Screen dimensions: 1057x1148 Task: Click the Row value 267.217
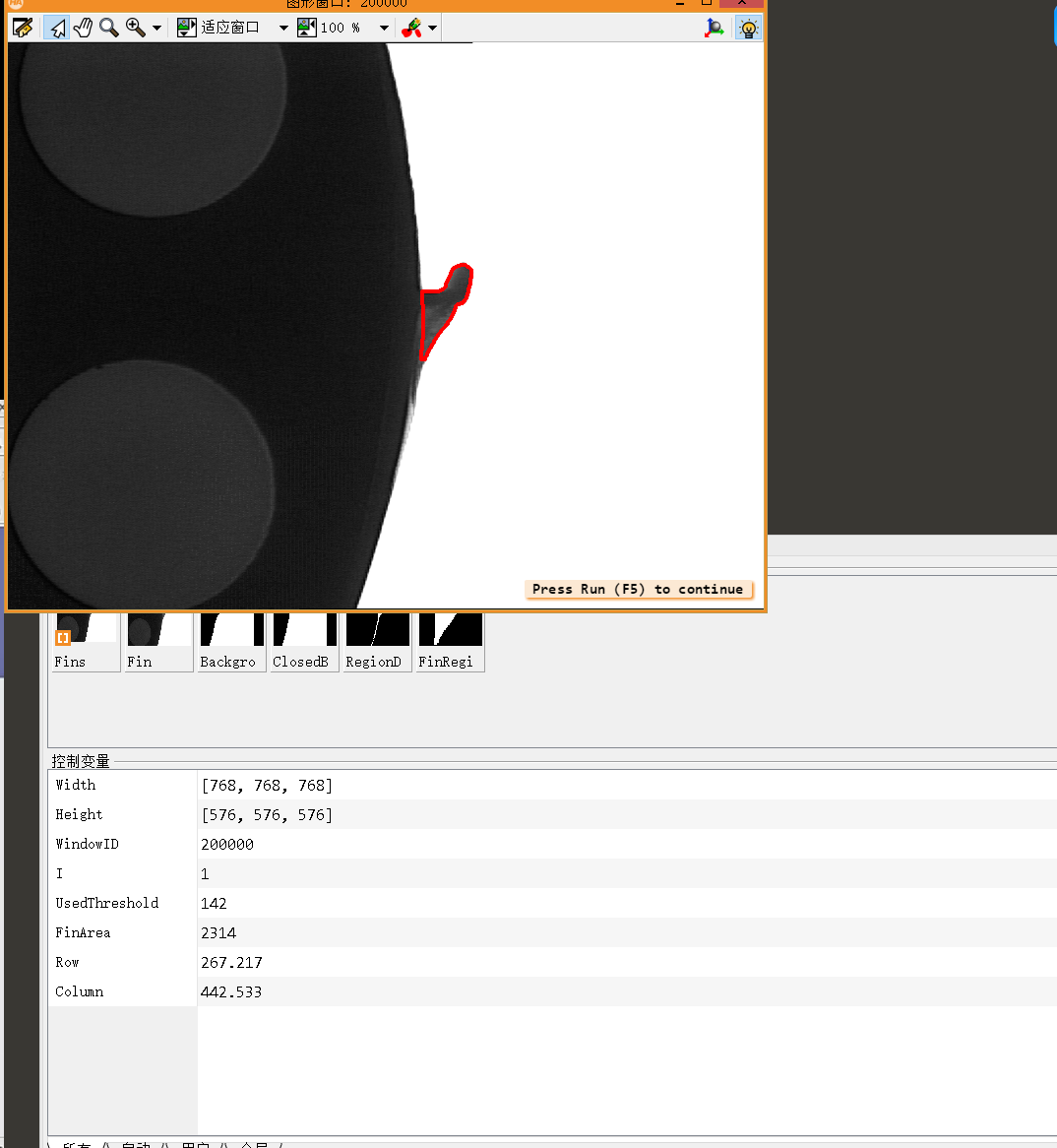(x=231, y=962)
